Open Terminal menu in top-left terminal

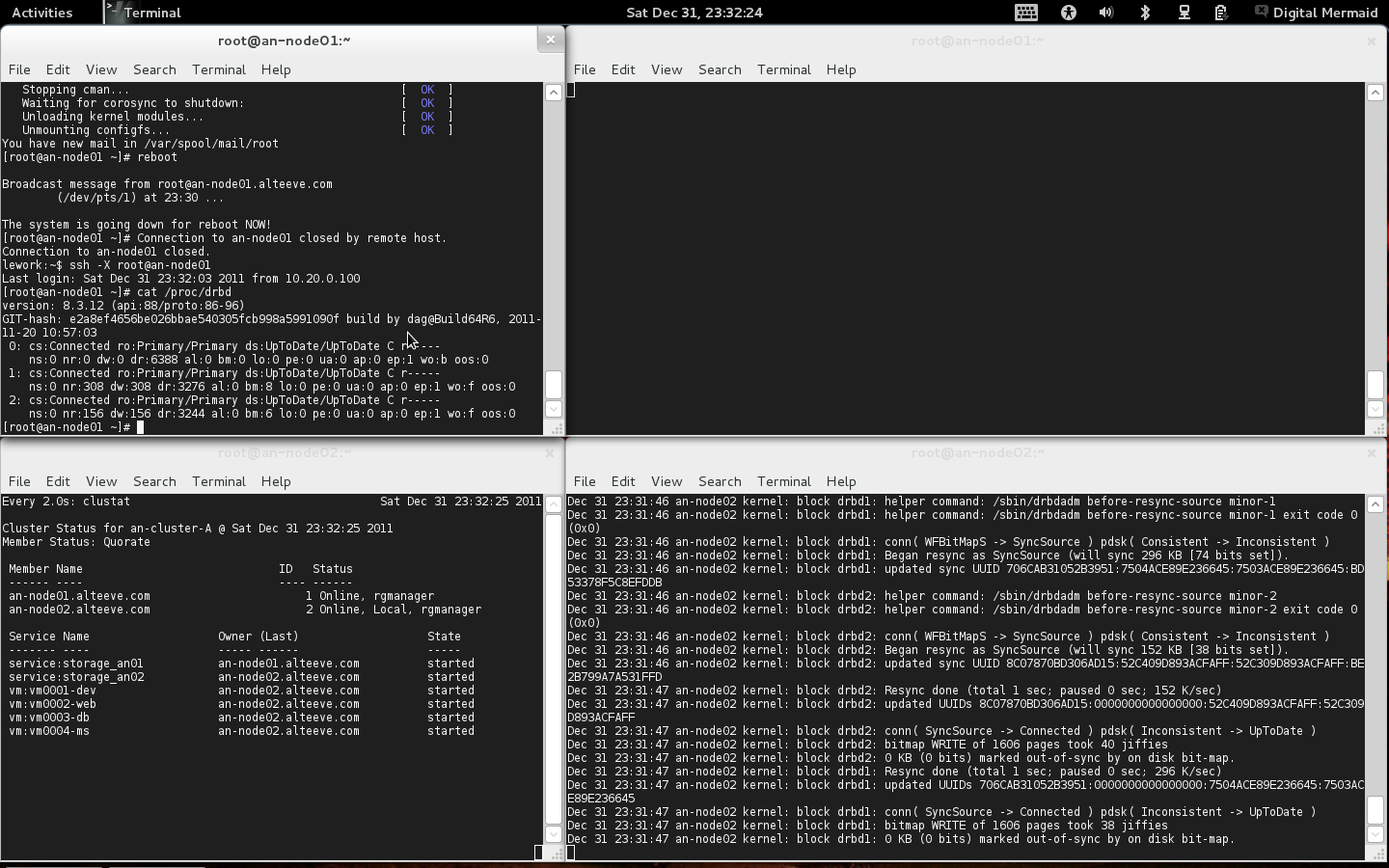(219, 69)
